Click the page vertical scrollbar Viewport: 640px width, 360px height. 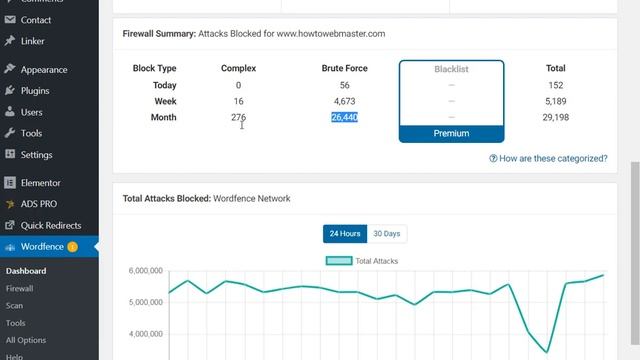pyautogui.click(x=635, y=253)
